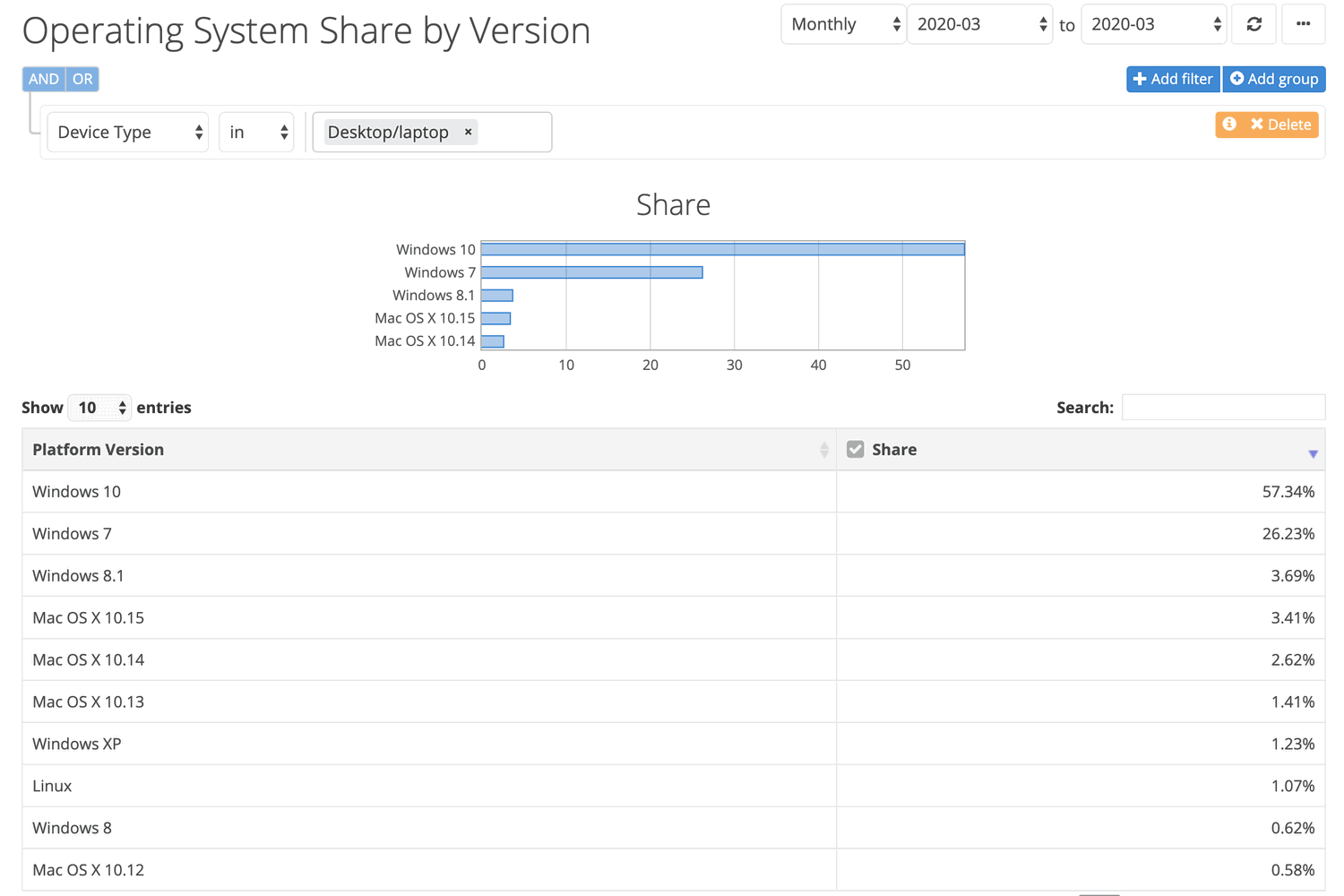Viewport: 1344px width, 896px height.
Task: Click the sort arrows on Platform Version column
Action: click(824, 449)
